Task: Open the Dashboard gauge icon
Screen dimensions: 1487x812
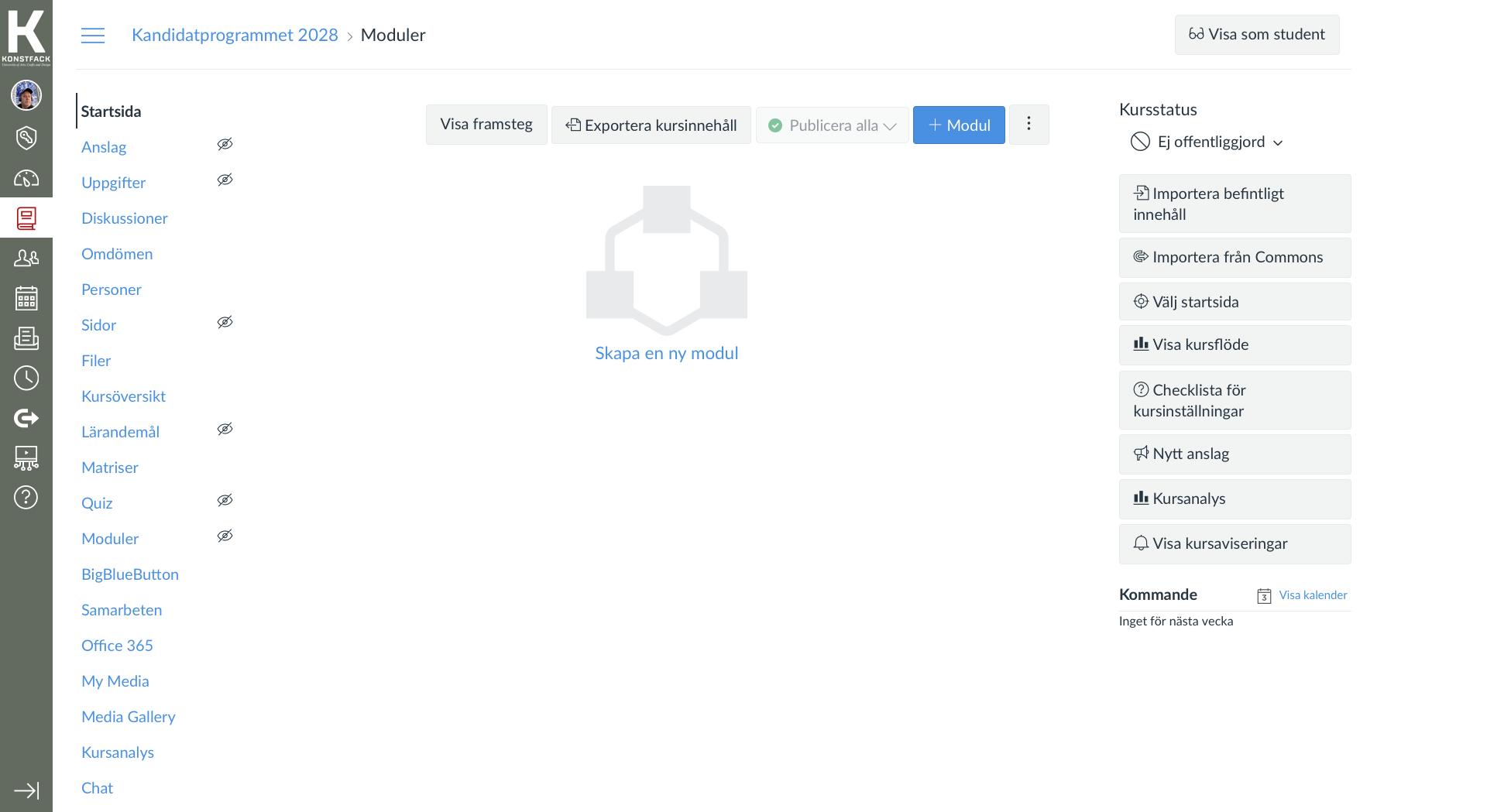Action: click(26, 179)
